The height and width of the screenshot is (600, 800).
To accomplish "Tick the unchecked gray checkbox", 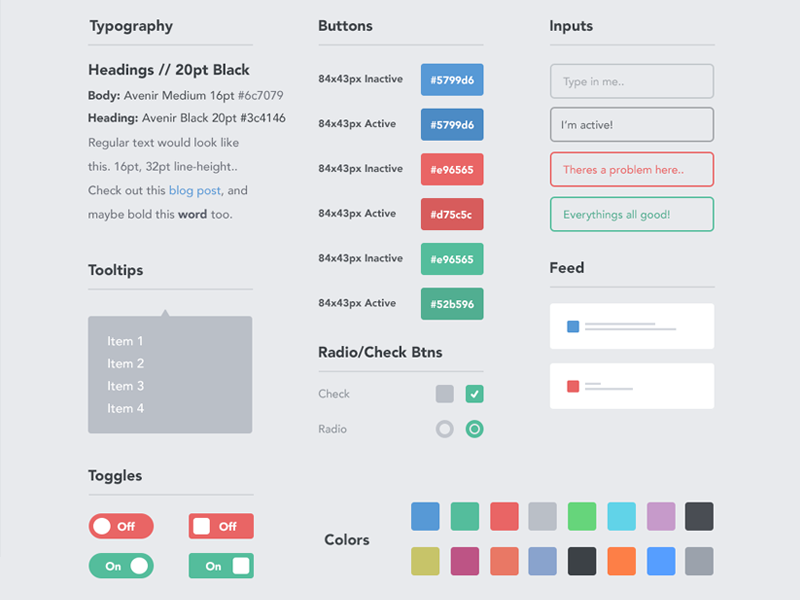I will (445, 394).
